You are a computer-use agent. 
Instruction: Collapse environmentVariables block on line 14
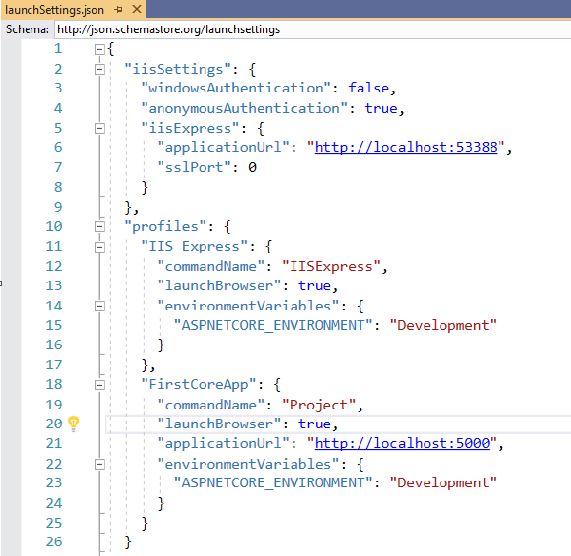tap(99, 306)
